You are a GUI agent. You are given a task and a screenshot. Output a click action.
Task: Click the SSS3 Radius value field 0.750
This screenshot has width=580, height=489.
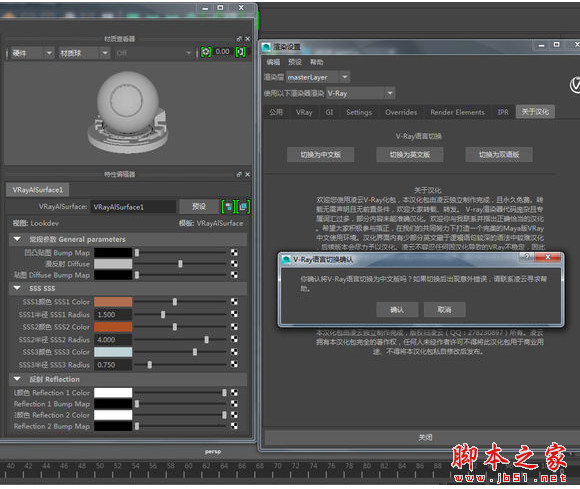click(113, 365)
